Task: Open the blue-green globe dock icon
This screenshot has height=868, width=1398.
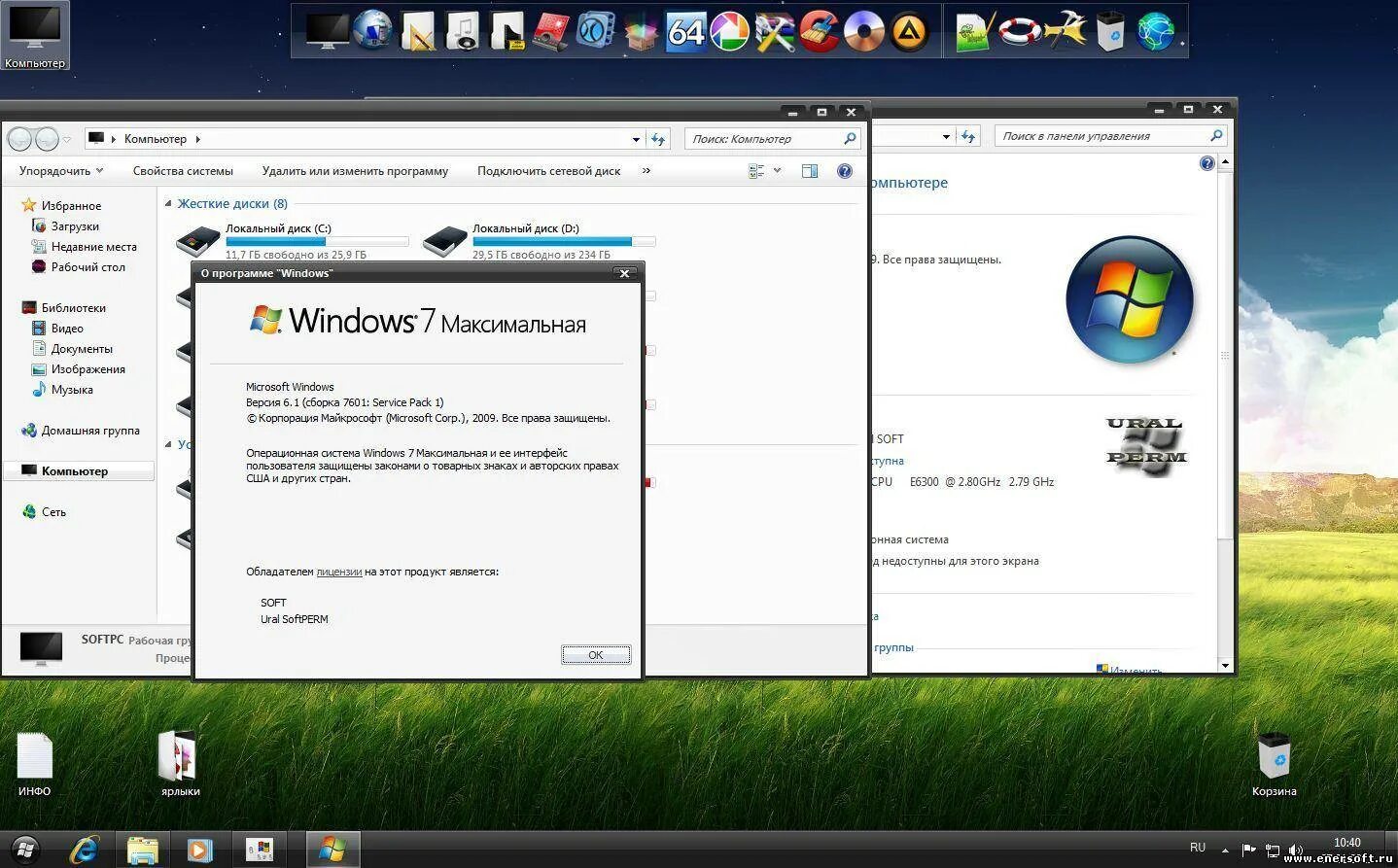Action: point(1155,31)
